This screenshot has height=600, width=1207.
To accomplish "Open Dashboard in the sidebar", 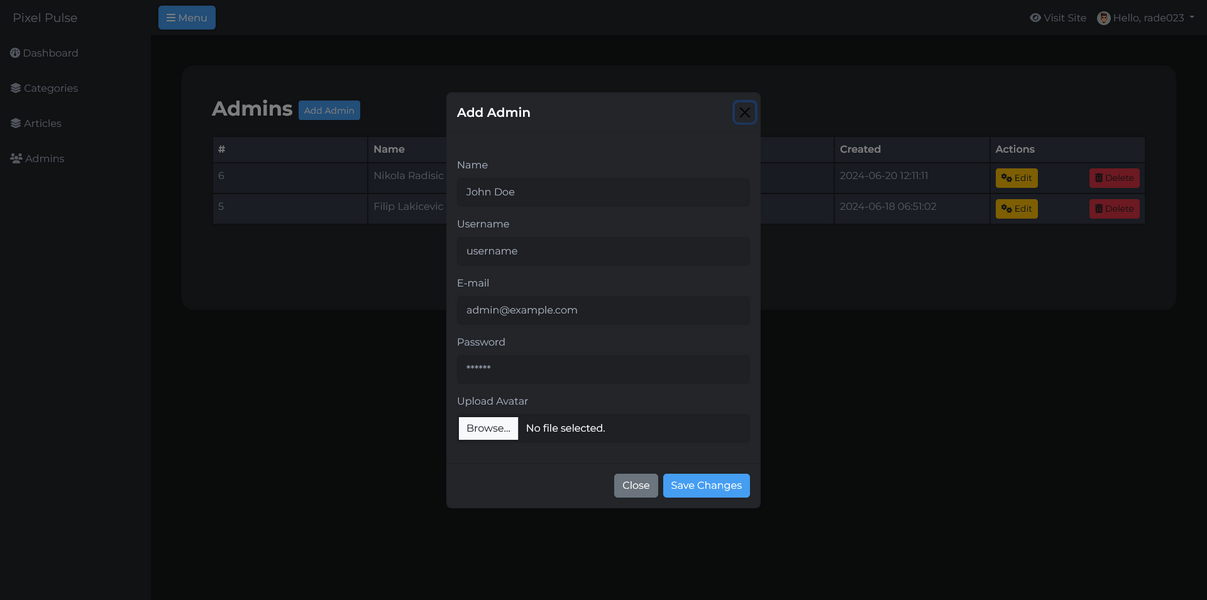I will [44, 53].
